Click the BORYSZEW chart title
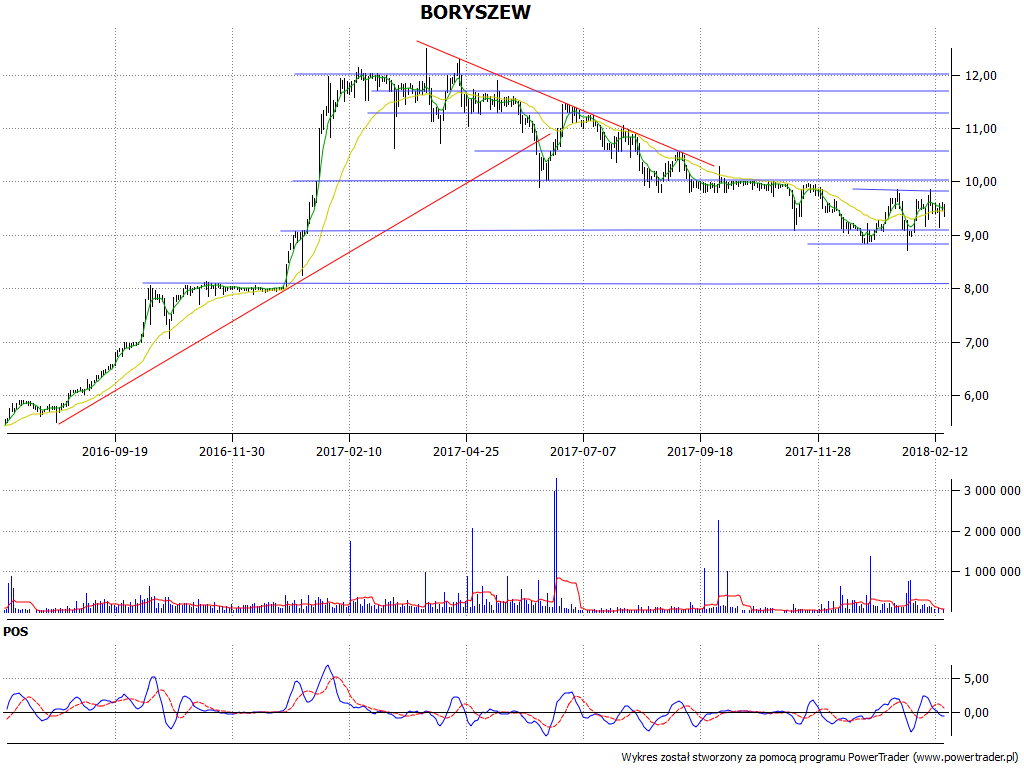Screen dimensions: 1024x768 click(x=475, y=12)
